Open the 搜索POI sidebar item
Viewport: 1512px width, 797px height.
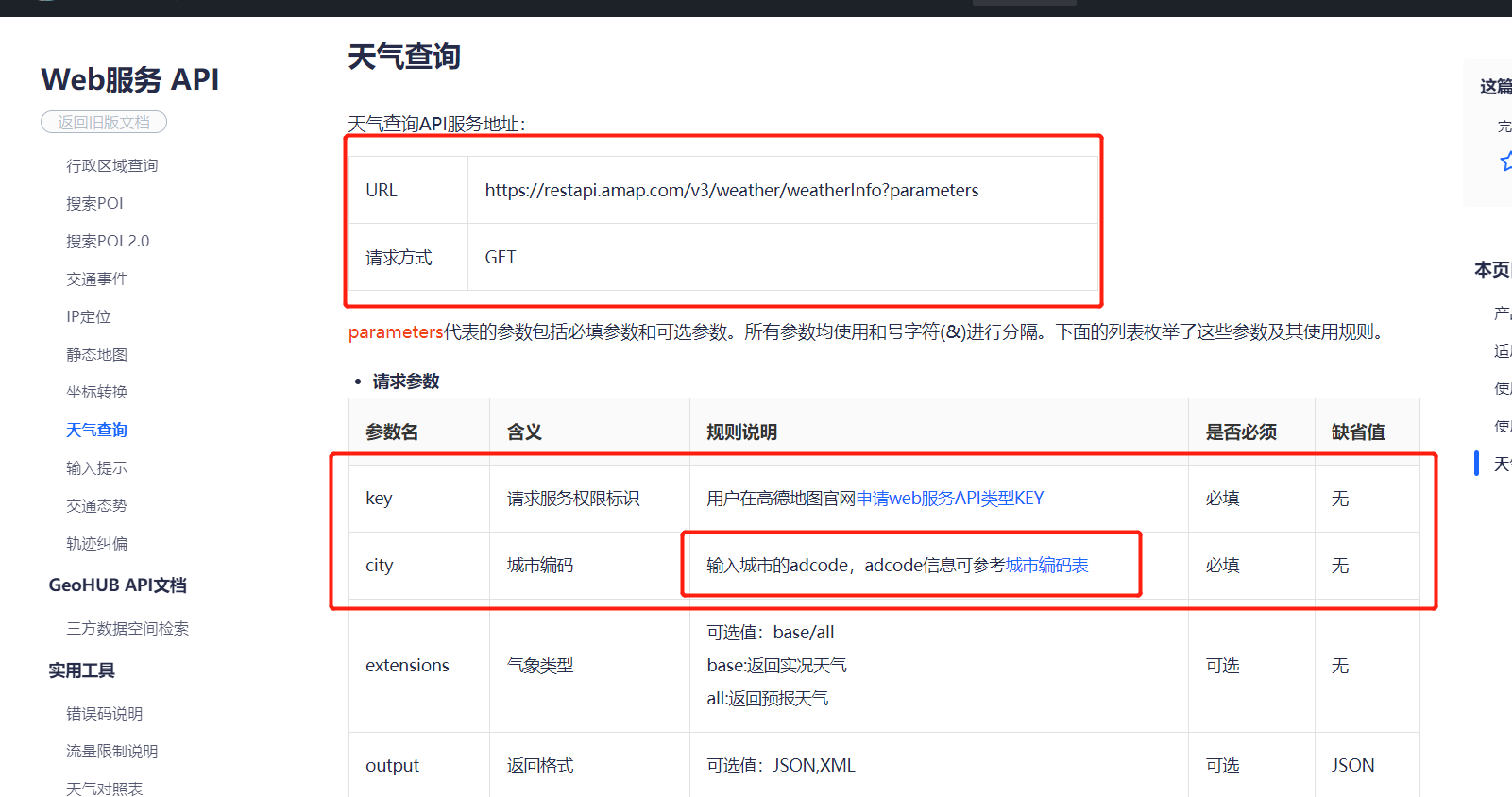(94, 204)
